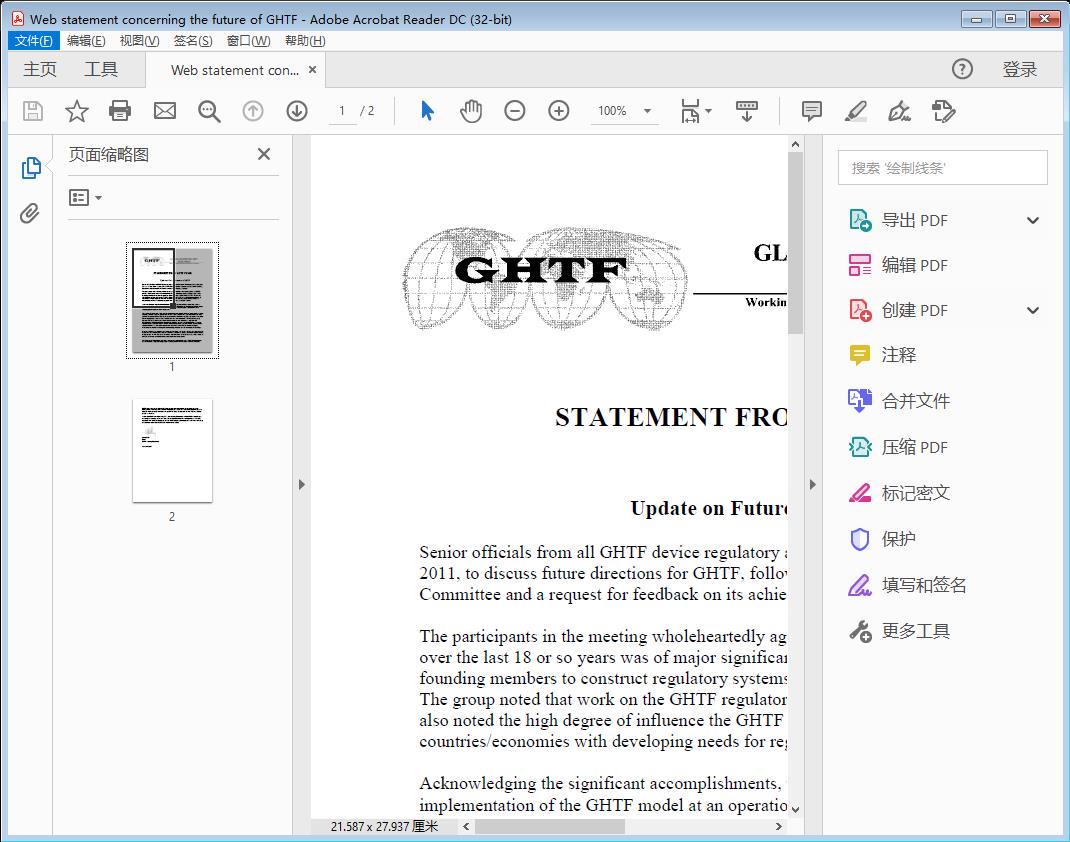Image resolution: width=1070 pixels, height=842 pixels.
Task: Save the PDF file
Action: coord(32,110)
